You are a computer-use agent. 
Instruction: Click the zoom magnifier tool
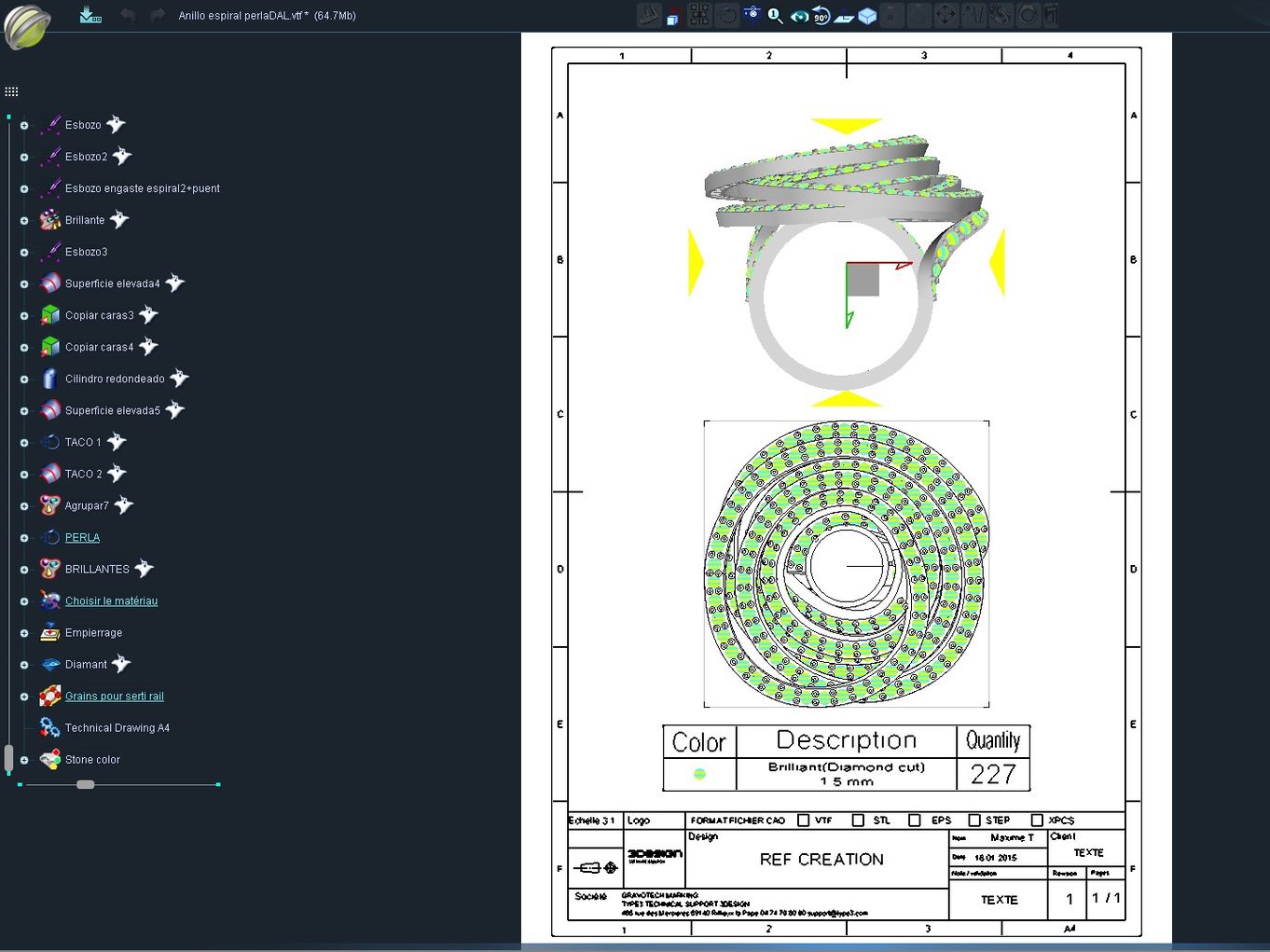point(775,16)
